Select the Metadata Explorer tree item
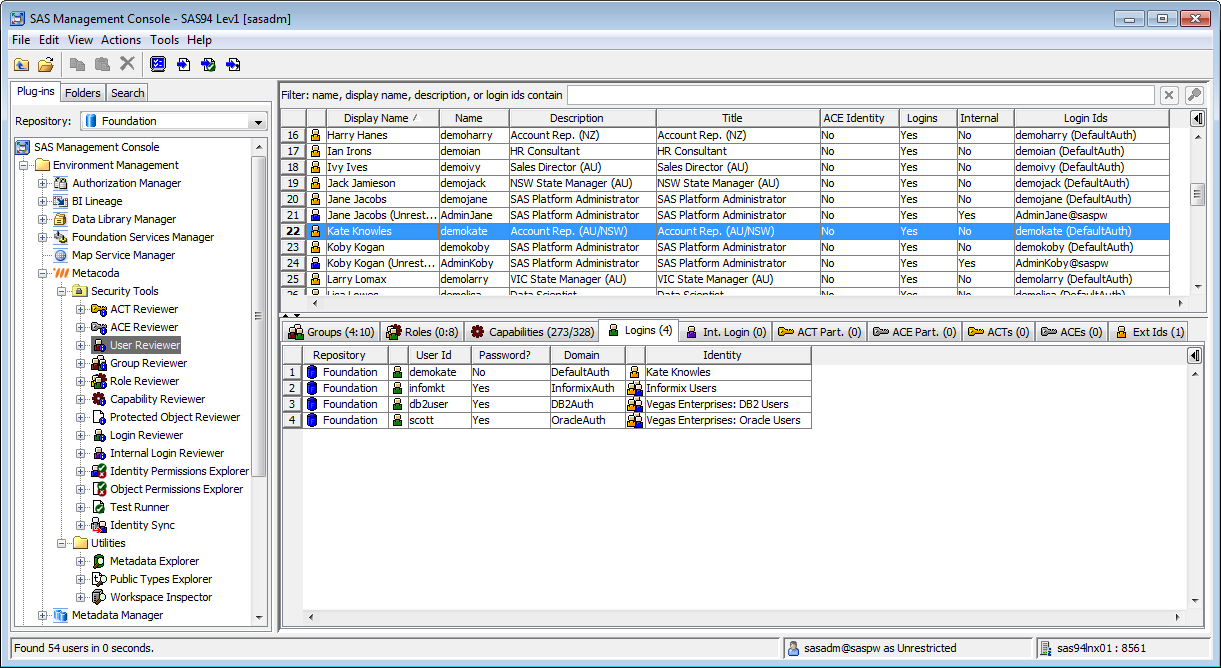 point(154,561)
